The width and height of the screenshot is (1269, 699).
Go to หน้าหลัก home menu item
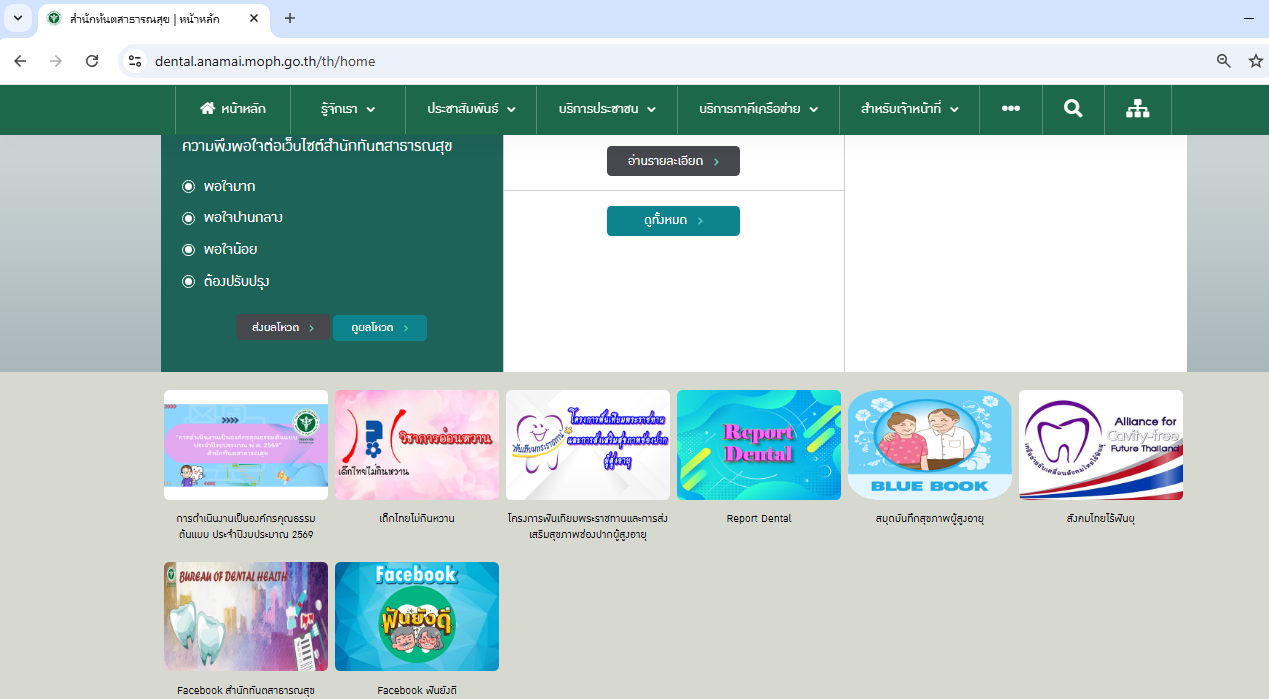click(x=233, y=109)
